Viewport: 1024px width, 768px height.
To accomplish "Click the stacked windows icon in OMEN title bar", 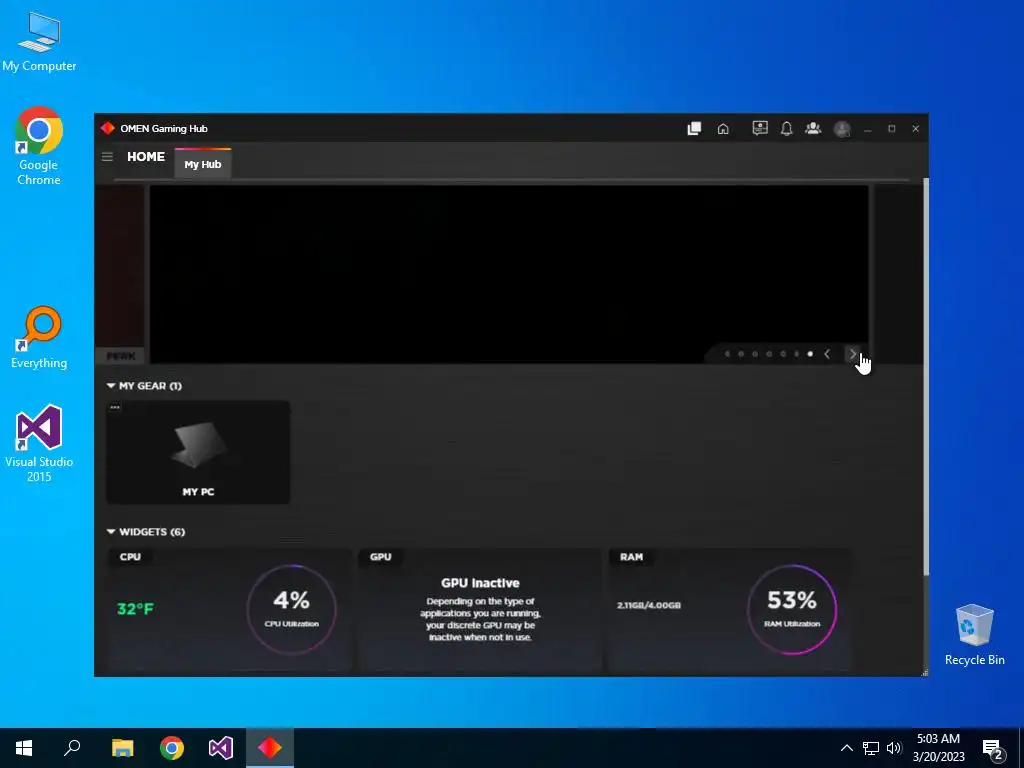I will [694, 129].
